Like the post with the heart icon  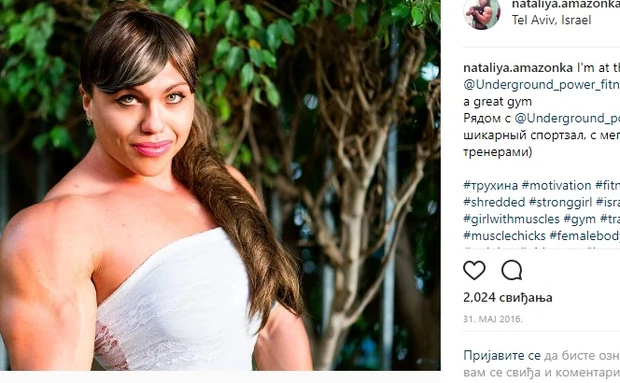(x=474, y=271)
